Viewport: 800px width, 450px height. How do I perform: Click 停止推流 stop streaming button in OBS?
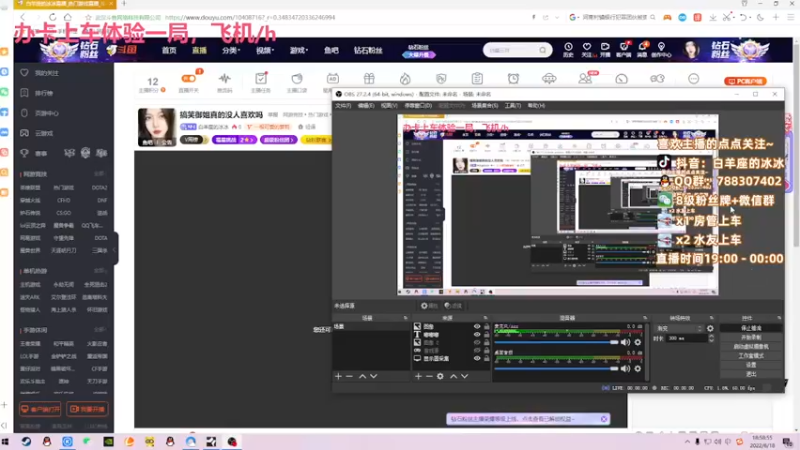(x=751, y=328)
